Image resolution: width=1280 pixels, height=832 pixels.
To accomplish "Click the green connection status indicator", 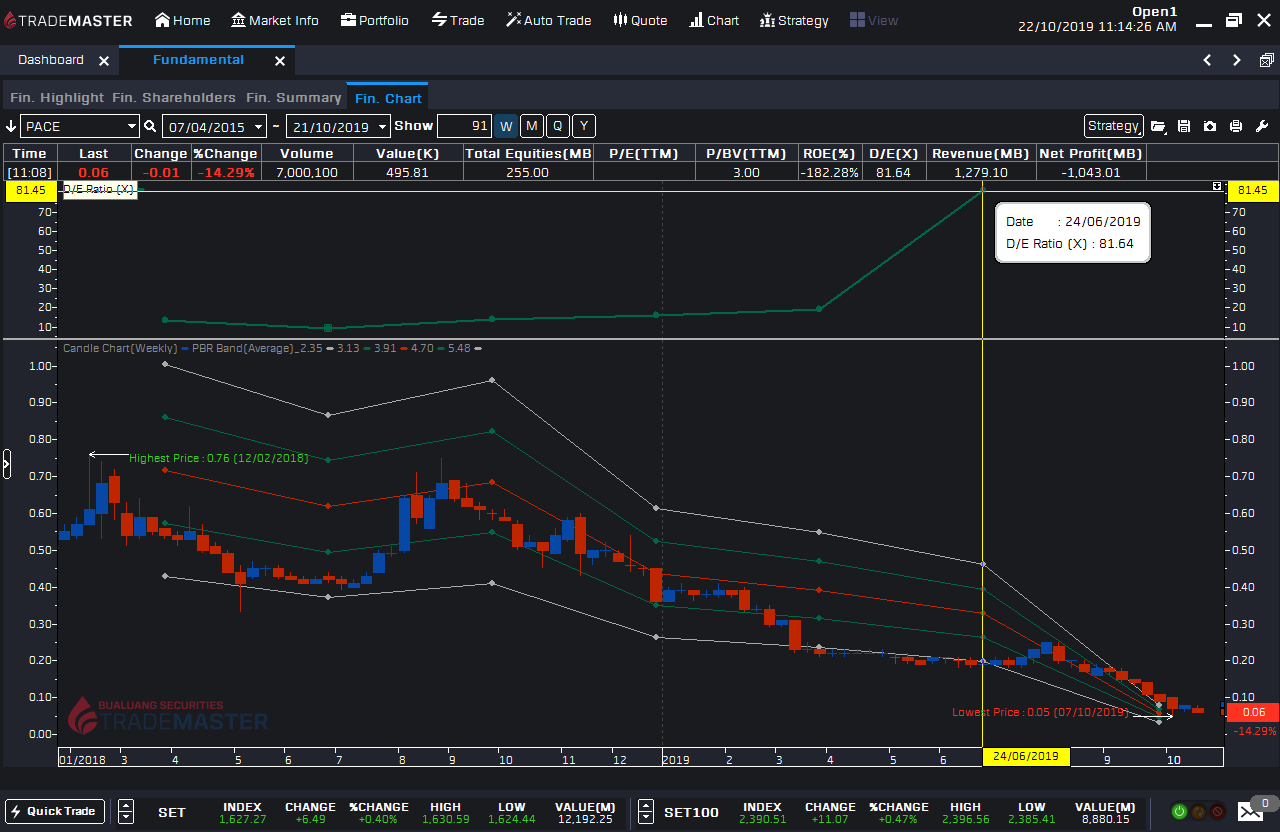I will pos(1179,811).
